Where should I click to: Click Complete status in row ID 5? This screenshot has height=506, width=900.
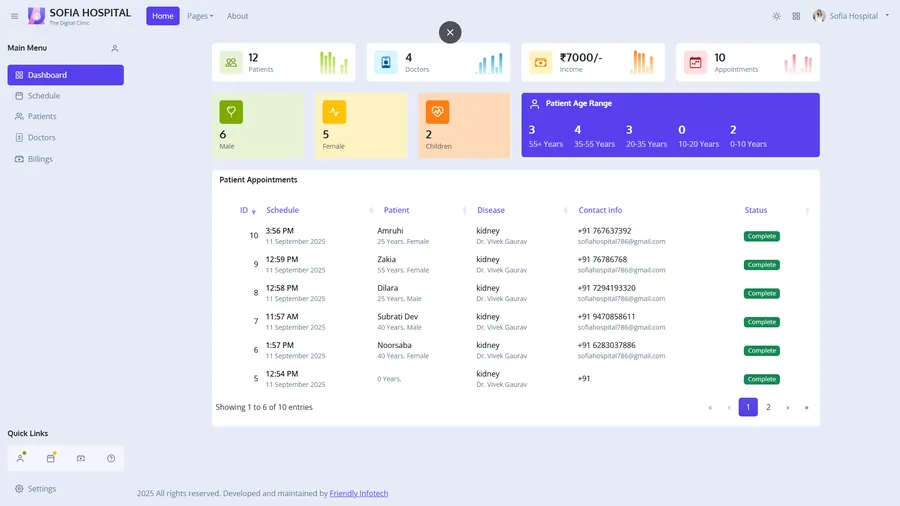(x=762, y=379)
